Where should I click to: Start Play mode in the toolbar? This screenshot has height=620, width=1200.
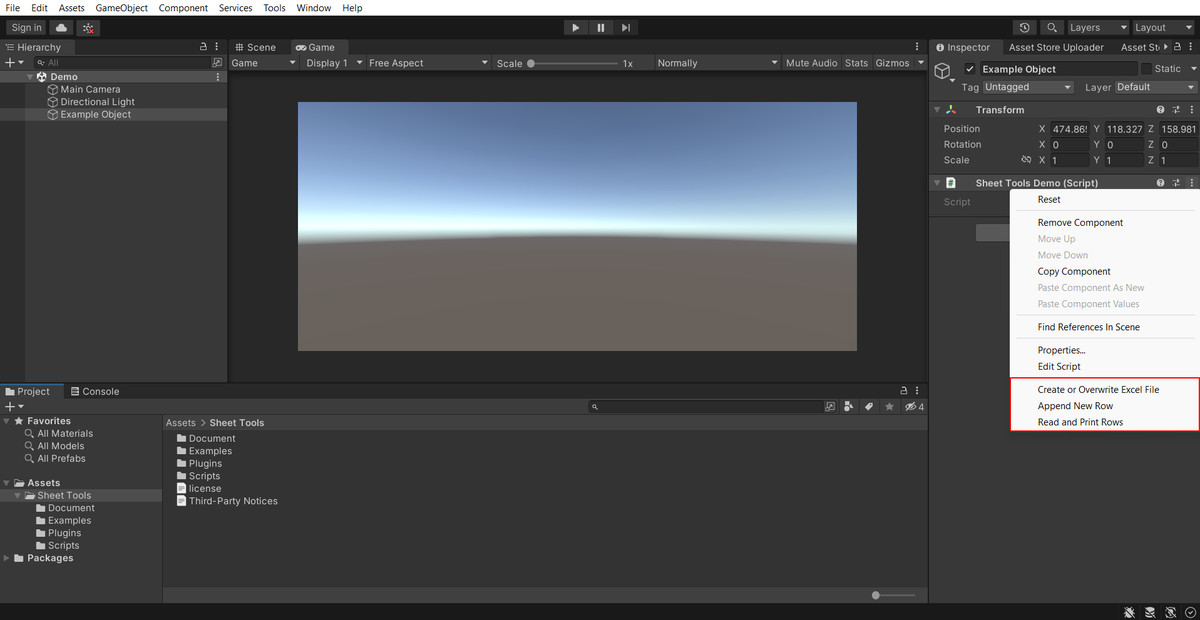[x=575, y=27]
